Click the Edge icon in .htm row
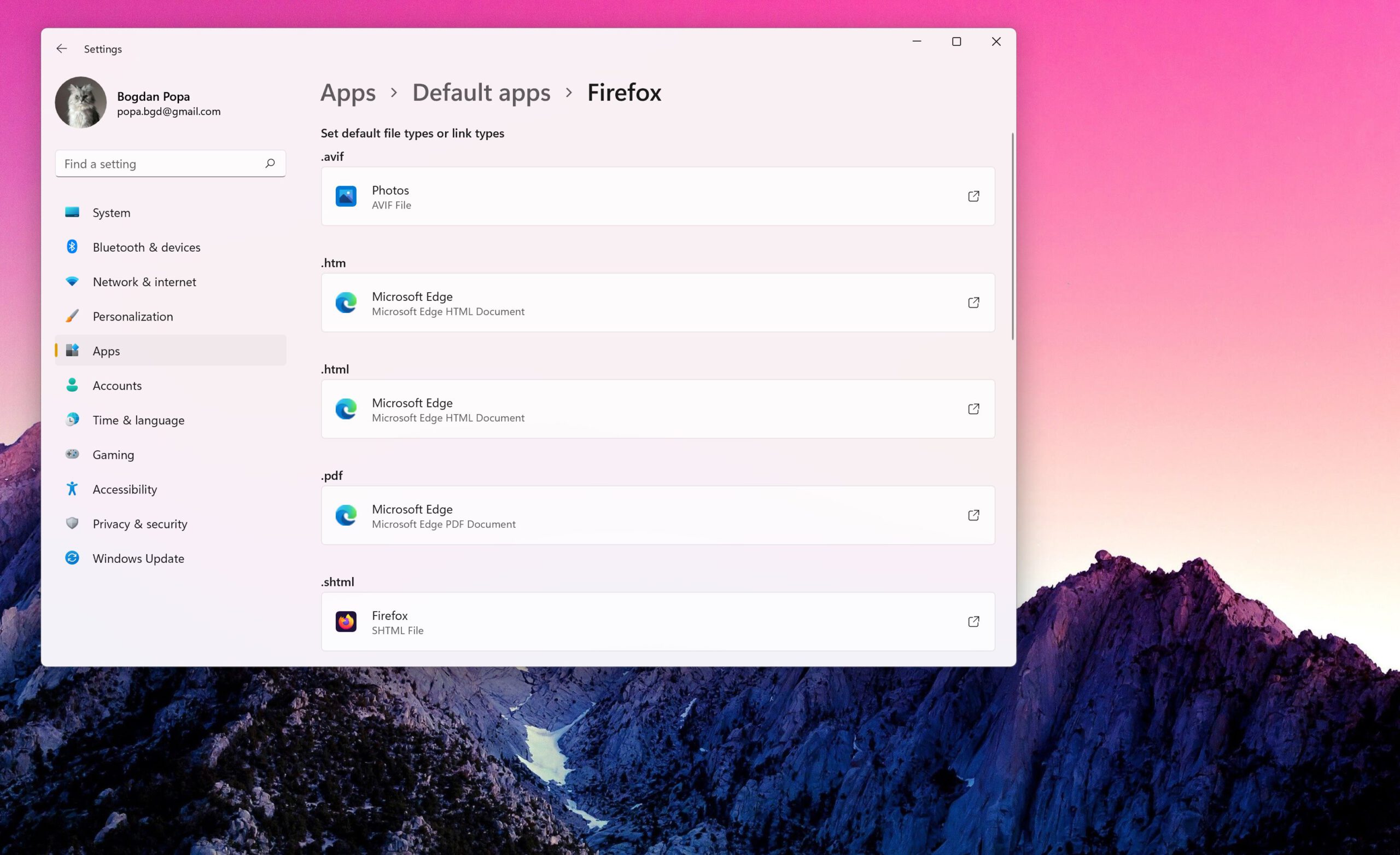The width and height of the screenshot is (1400, 855). coord(346,303)
